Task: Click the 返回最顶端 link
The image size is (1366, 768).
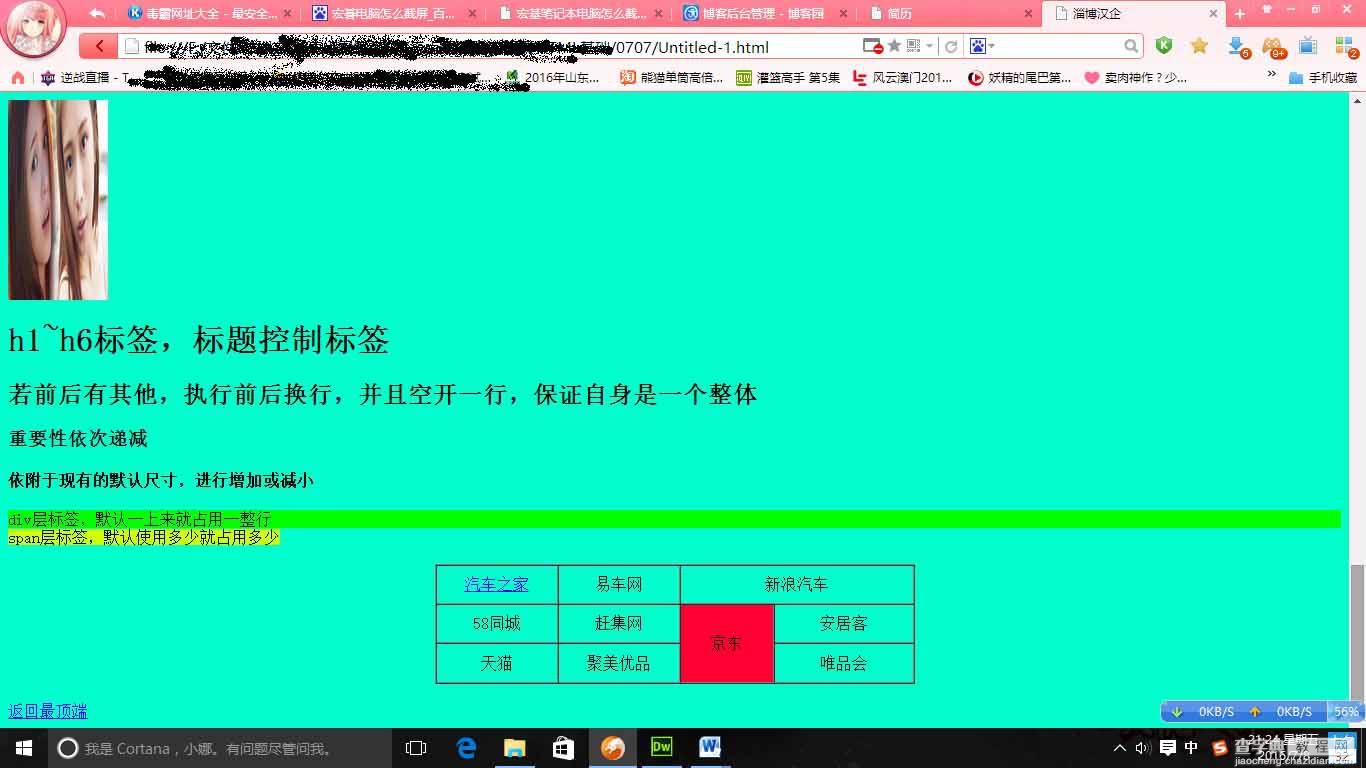Action: click(x=48, y=711)
